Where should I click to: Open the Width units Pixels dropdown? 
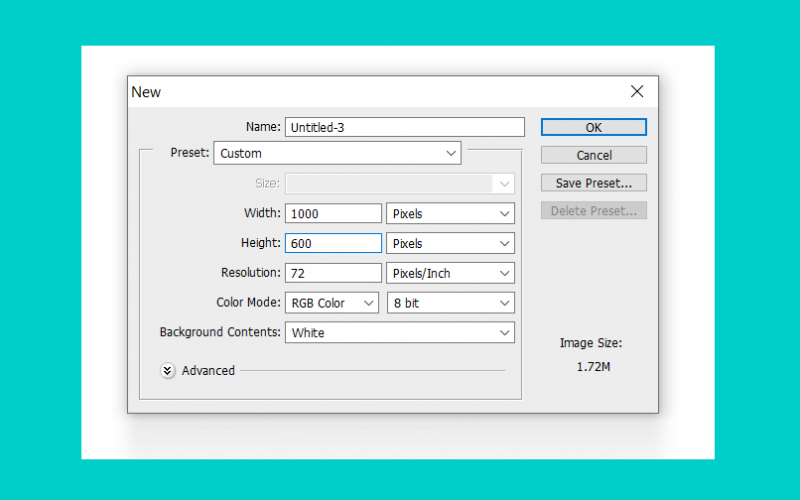coord(451,213)
